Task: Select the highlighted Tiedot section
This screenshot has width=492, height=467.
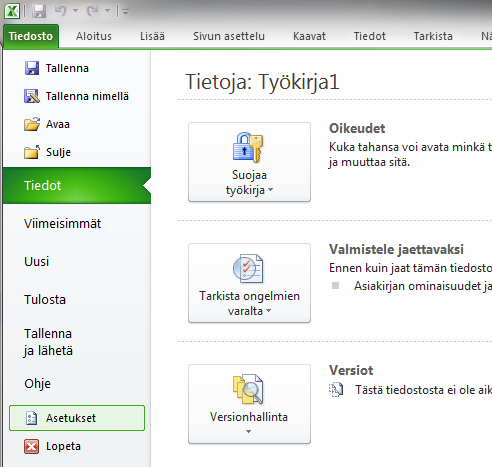Action: click(x=77, y=185)
